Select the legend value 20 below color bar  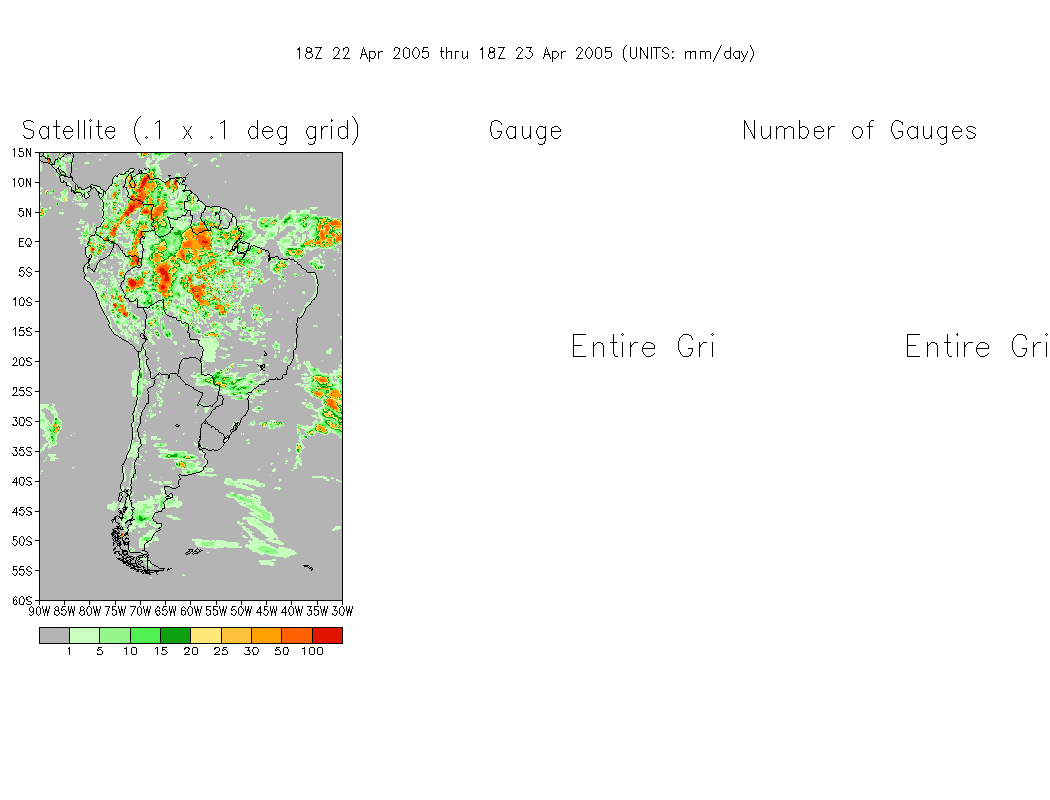(x=191, y=651)
